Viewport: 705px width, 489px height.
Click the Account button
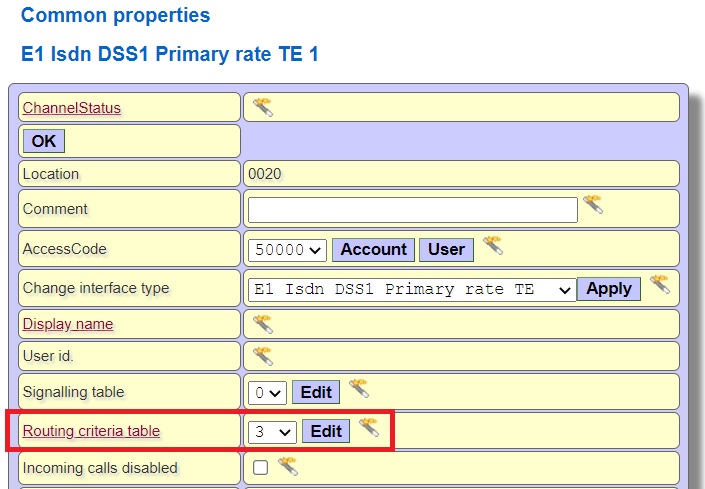point(373,250)
